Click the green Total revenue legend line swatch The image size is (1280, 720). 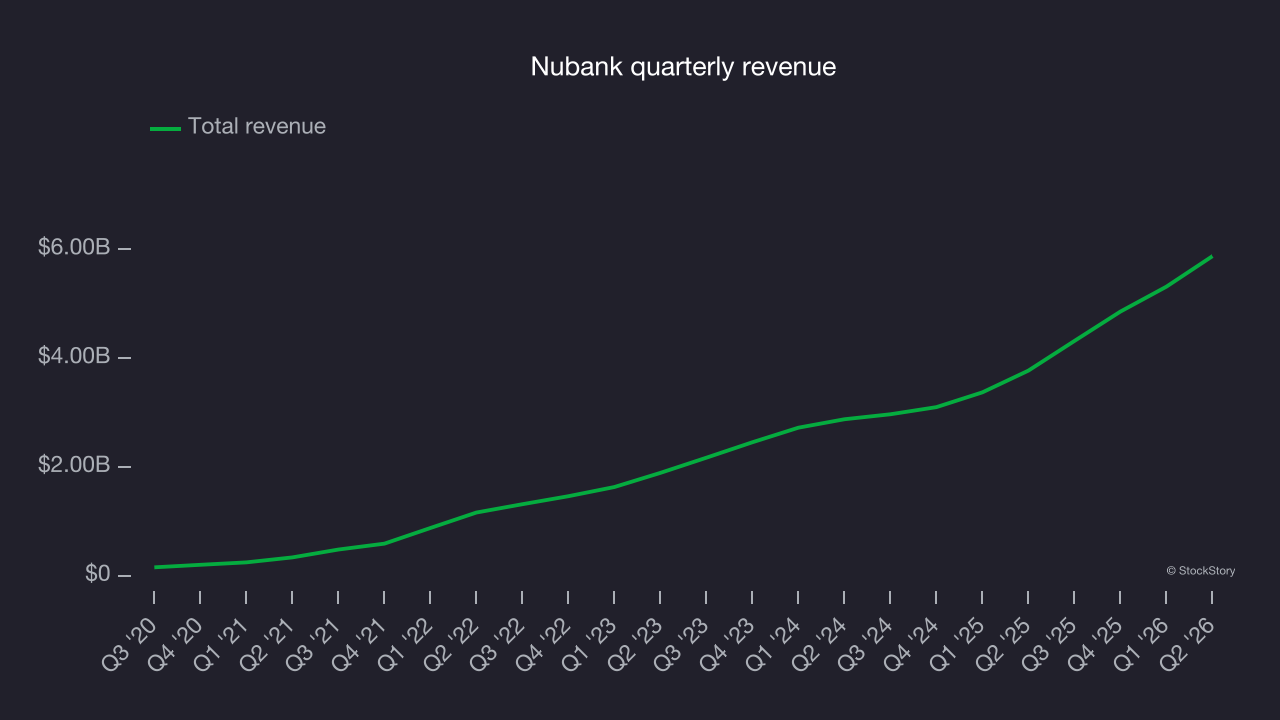(x=165, y=128)
